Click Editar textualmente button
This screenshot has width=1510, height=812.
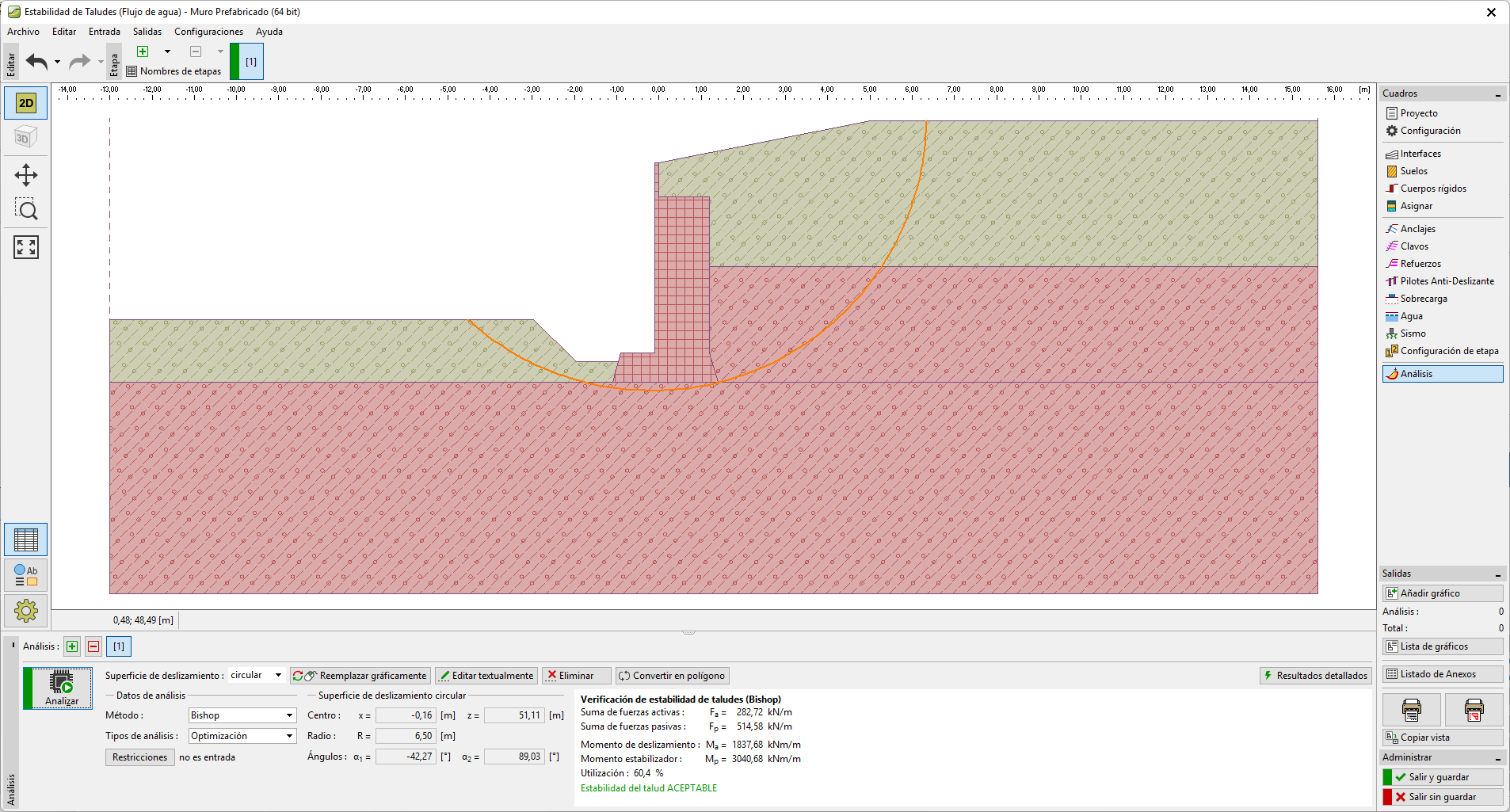point(486,676)
